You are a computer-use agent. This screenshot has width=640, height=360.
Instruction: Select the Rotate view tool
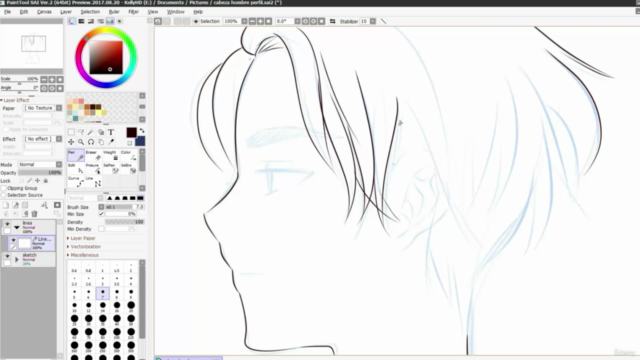pyautogui.click(x=91, y=142)
